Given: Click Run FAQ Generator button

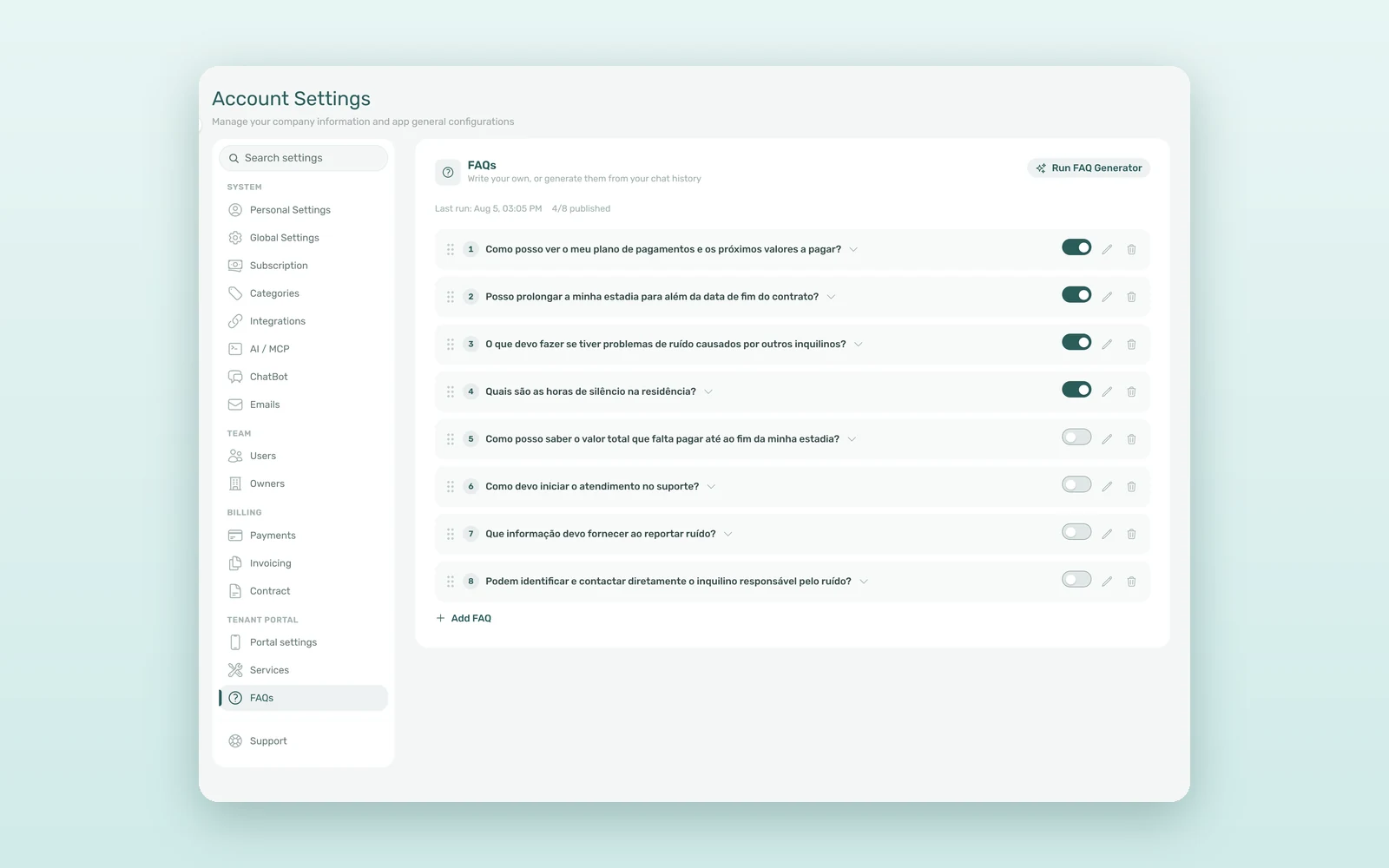Looking at the screenshot, I should [1089, 168].
